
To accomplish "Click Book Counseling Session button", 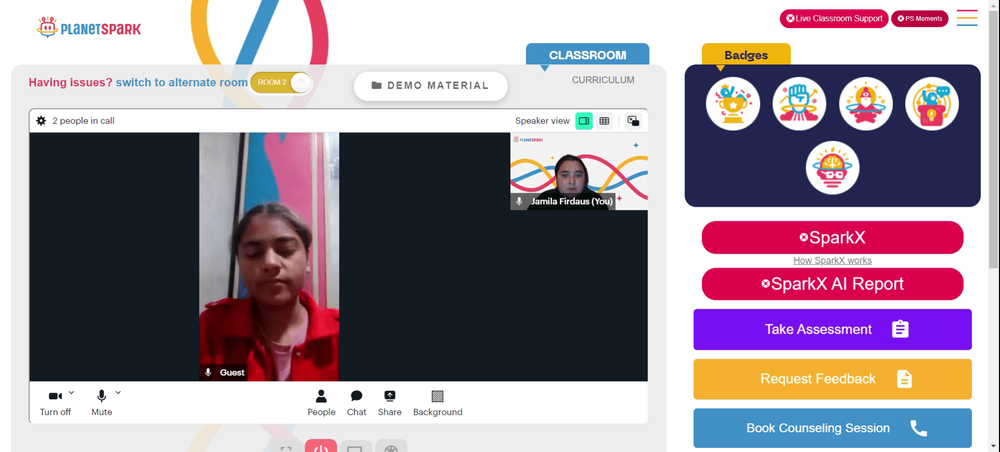I will coord(832,428).
